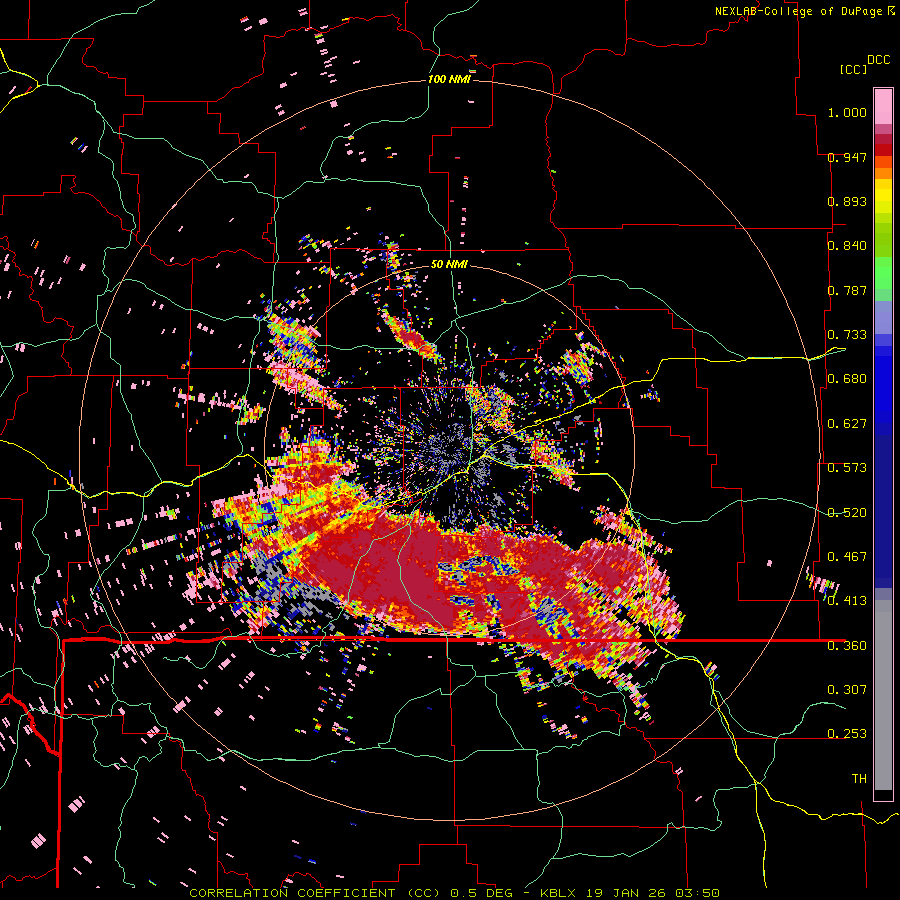Click the 0.520 scale value

point(847,513)
